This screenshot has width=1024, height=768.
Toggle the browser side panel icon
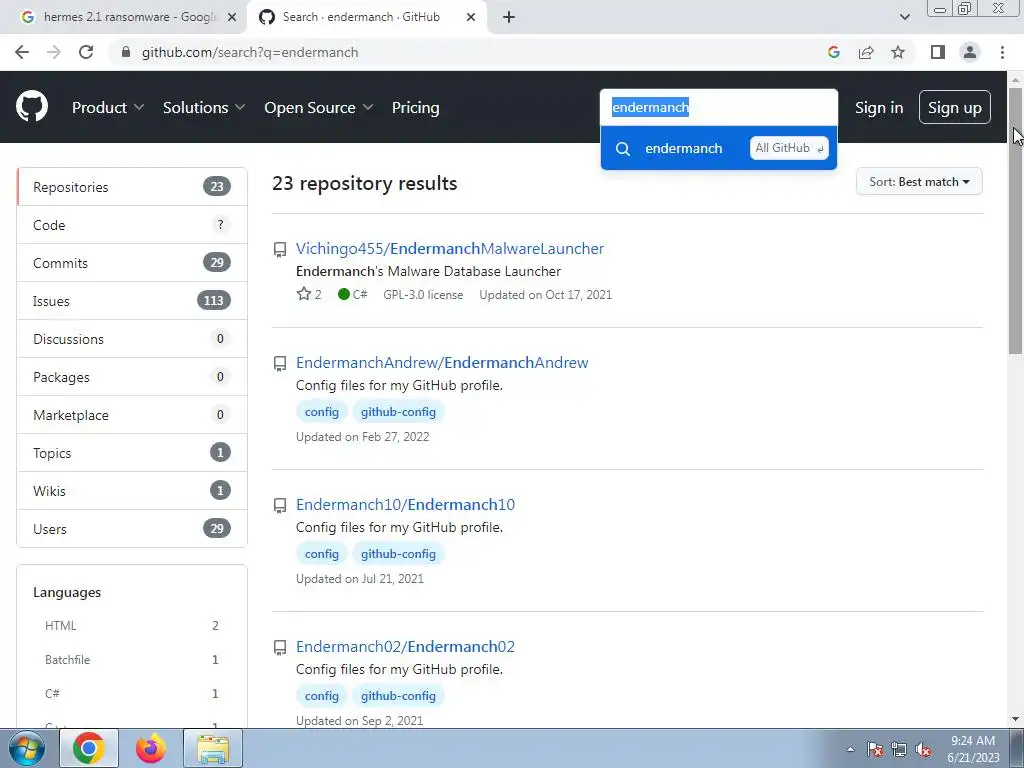coord(938,52)
